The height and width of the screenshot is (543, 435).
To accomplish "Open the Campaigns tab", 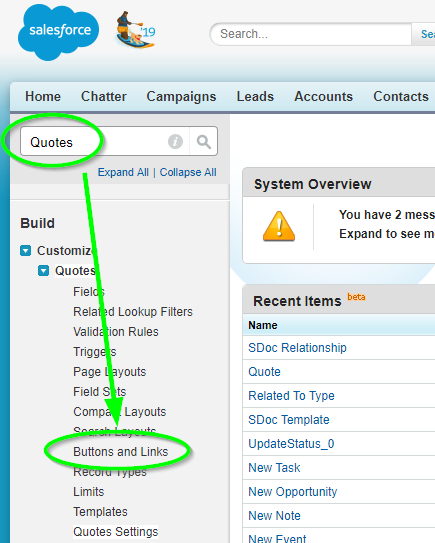I will click(181, 97).
